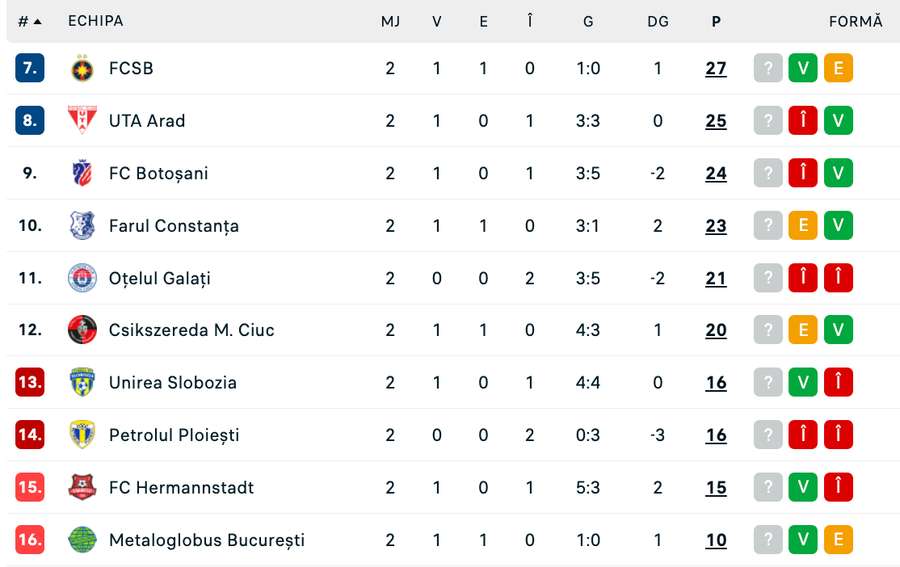Click Farul Constanța's orange E form badge

tap(803, 226)
